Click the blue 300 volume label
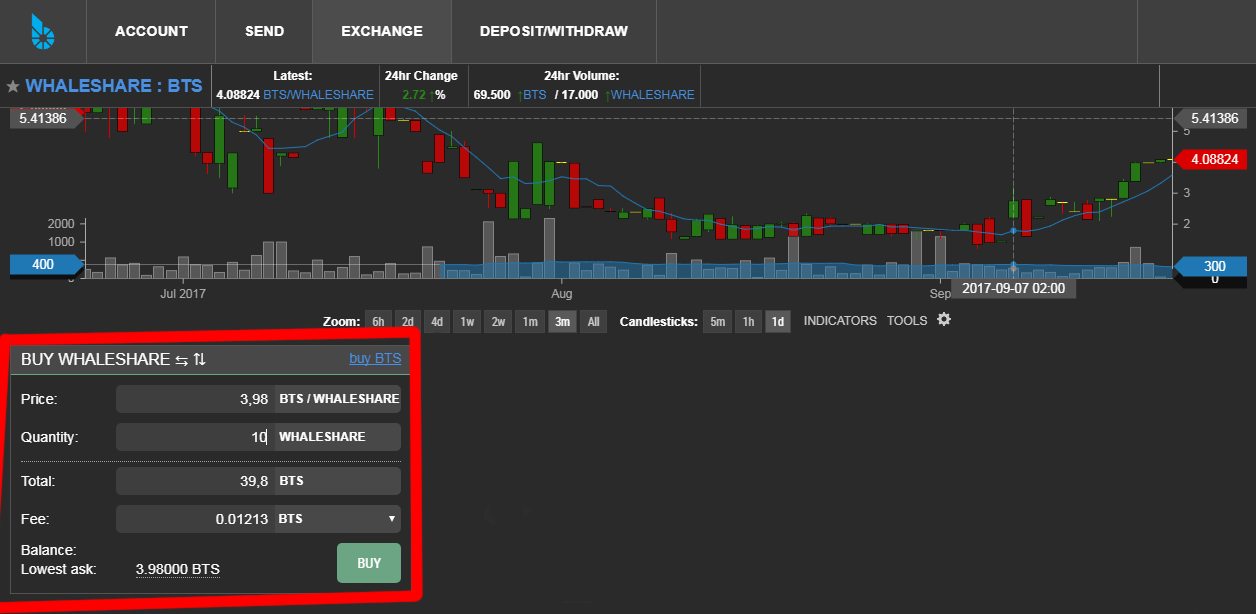This screenshot has width=1256, height=614. (1212, 267)
